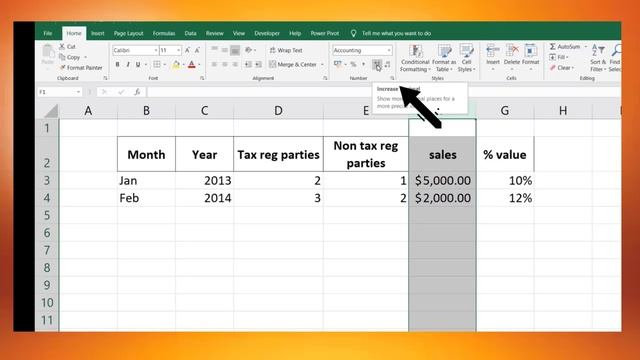Select Bottom Align icon
This screenshot has width=640, height=360.
tap(235, 50)
